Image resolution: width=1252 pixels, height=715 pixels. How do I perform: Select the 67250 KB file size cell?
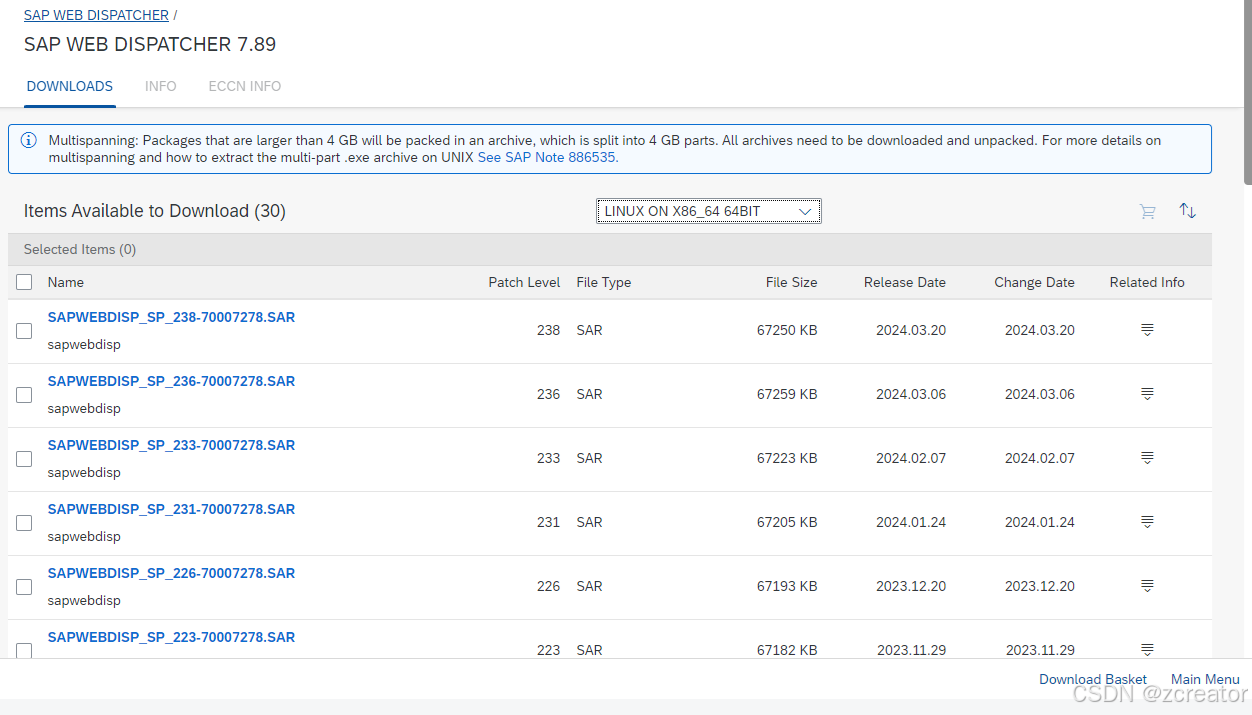[787, 330]
